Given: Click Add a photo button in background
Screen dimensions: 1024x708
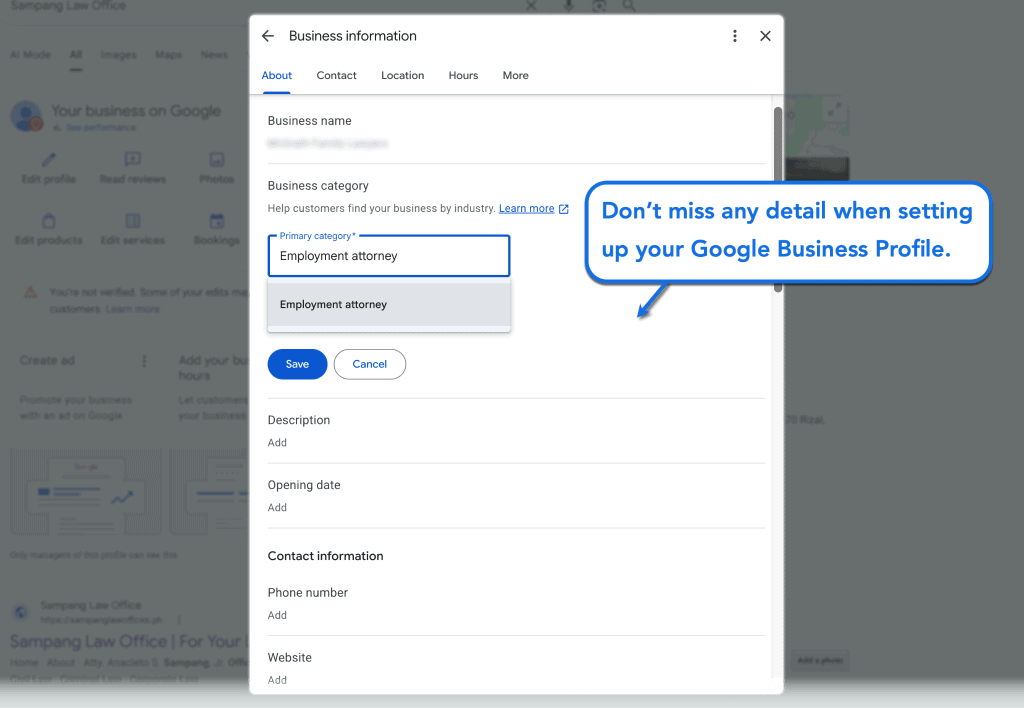Looking at the screenshot, I should [x=820, y=660].
